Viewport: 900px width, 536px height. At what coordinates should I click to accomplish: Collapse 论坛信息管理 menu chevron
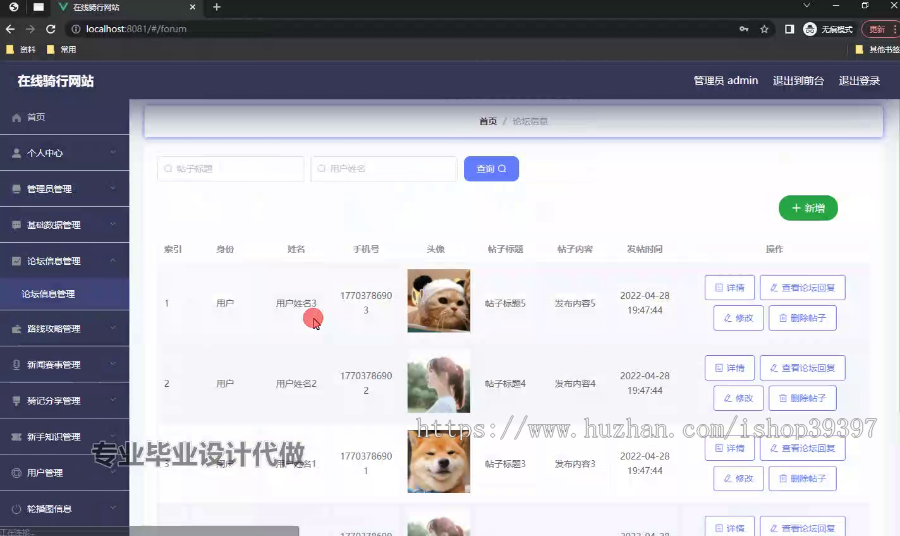click(x=113, y=260)
